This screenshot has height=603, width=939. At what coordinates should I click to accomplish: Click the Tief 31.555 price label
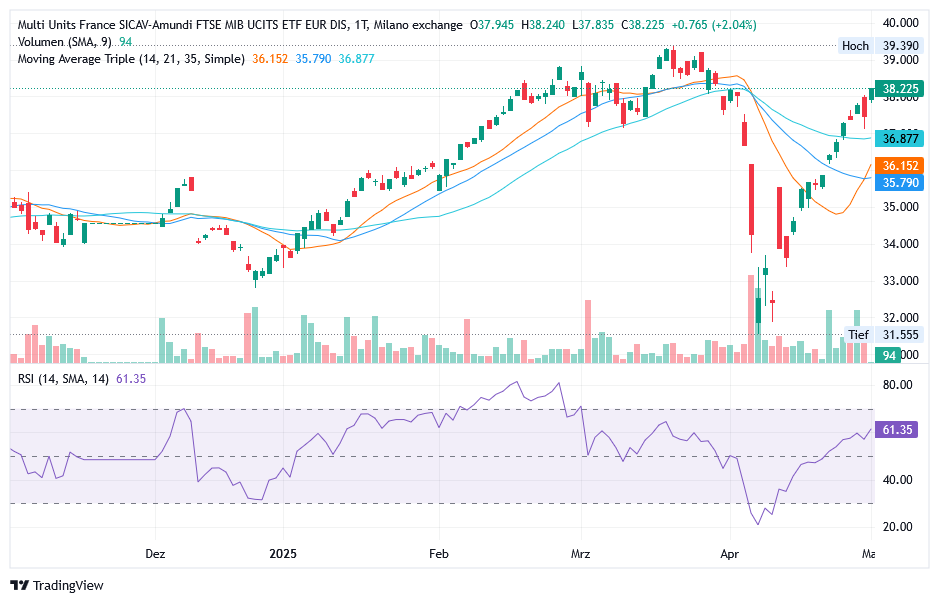pos(884,334)
